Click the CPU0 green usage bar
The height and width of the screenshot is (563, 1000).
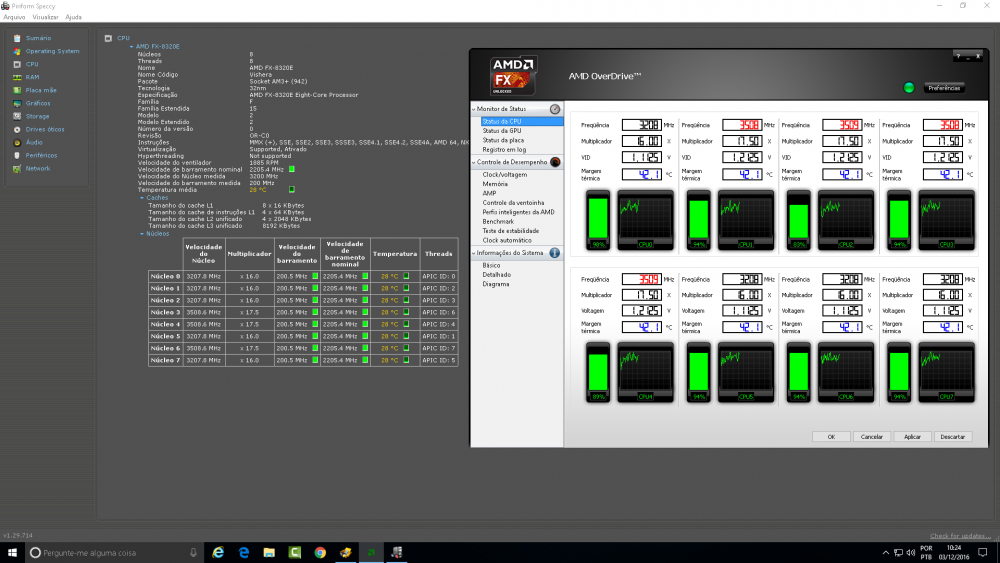pos(599,220)
